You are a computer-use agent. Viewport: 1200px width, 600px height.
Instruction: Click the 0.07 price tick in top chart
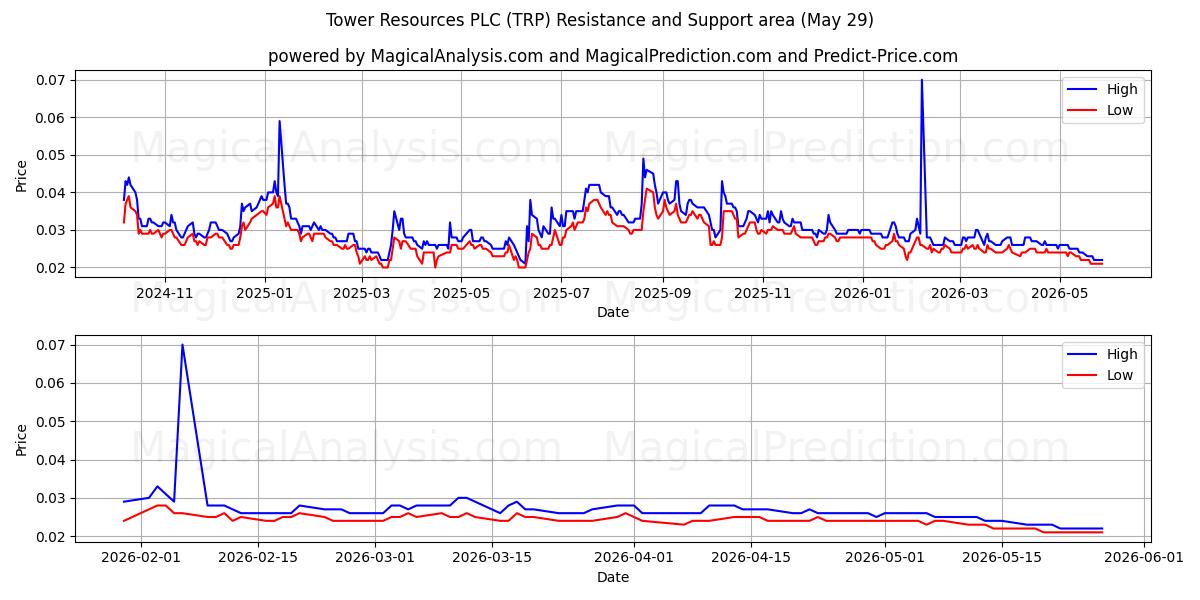tap(51, 80)
